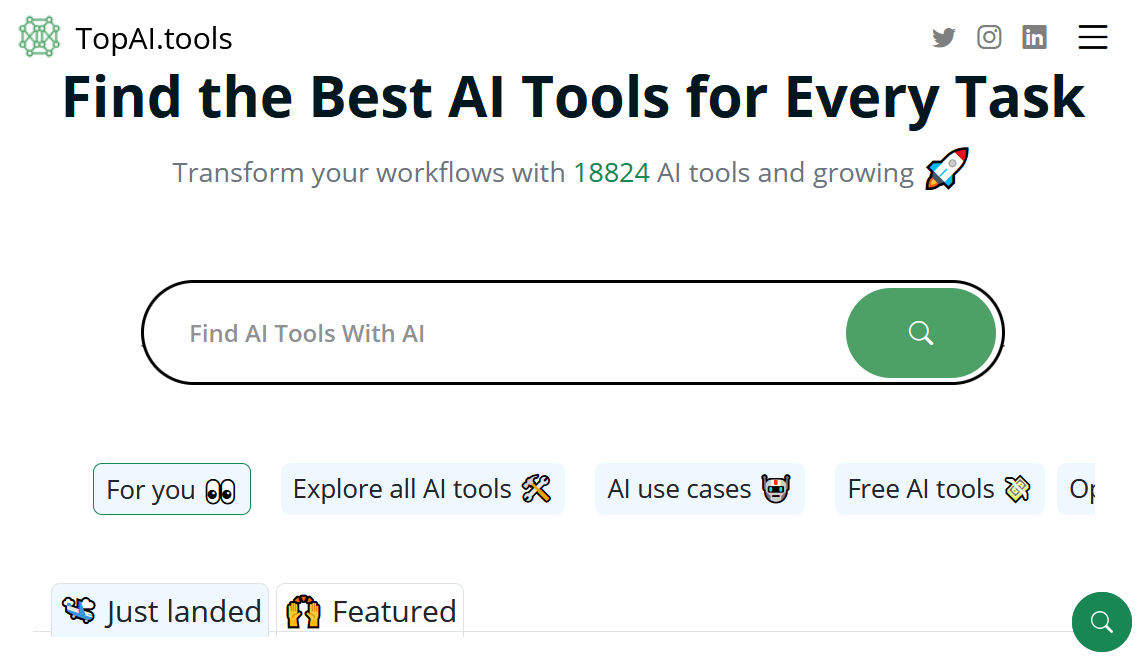
Task: Click the rocket emoji beside the tagline
Action: click(x=946, y=169)
